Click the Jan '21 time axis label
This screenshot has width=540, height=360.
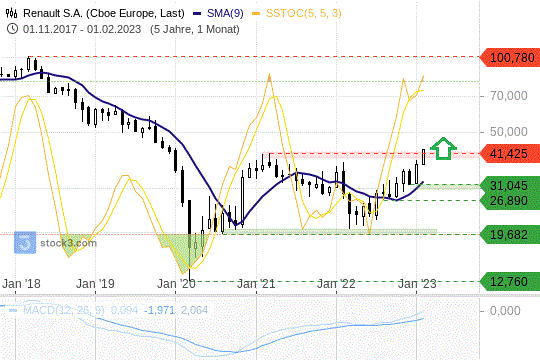pos(256,284)
